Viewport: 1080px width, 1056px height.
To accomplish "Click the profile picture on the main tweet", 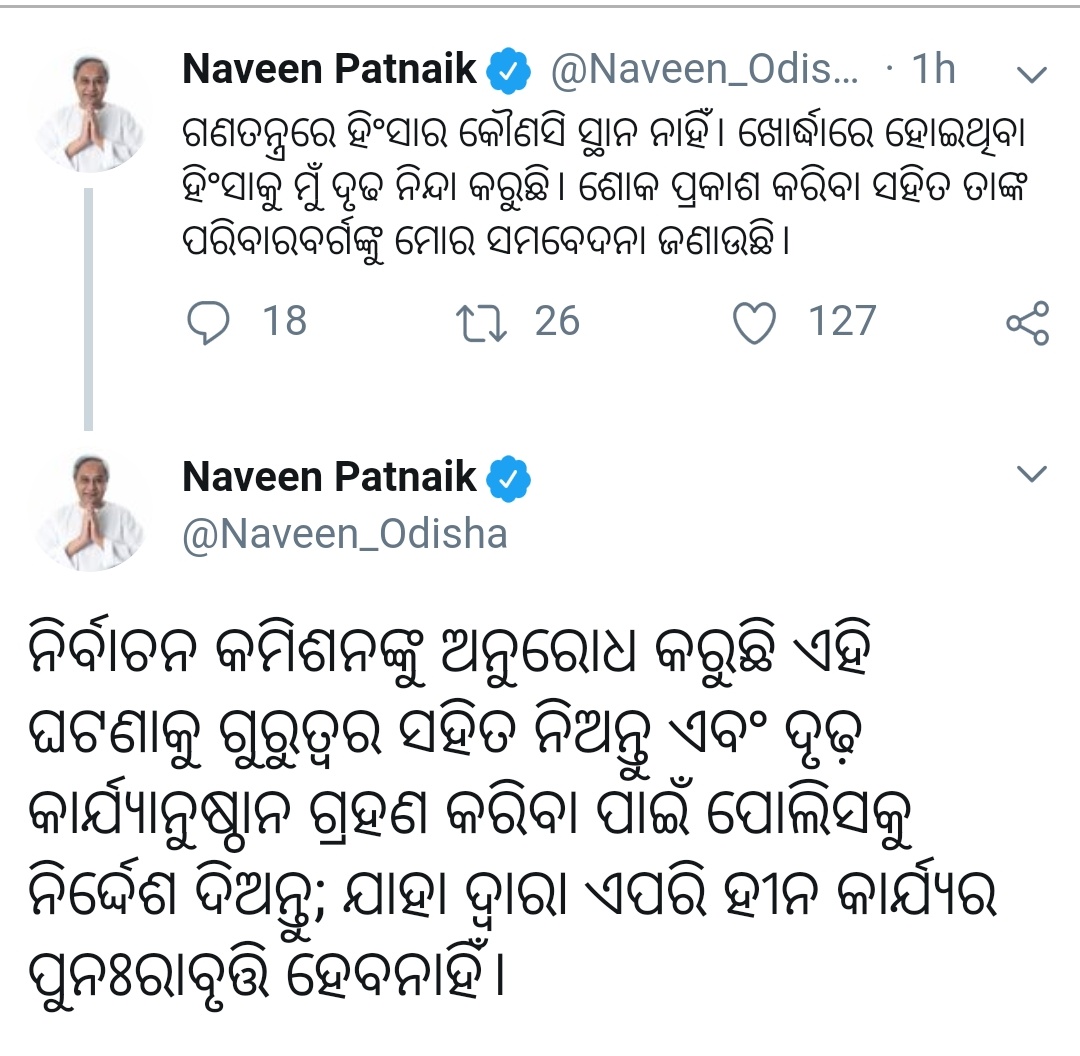I will [x=92, y=512].
